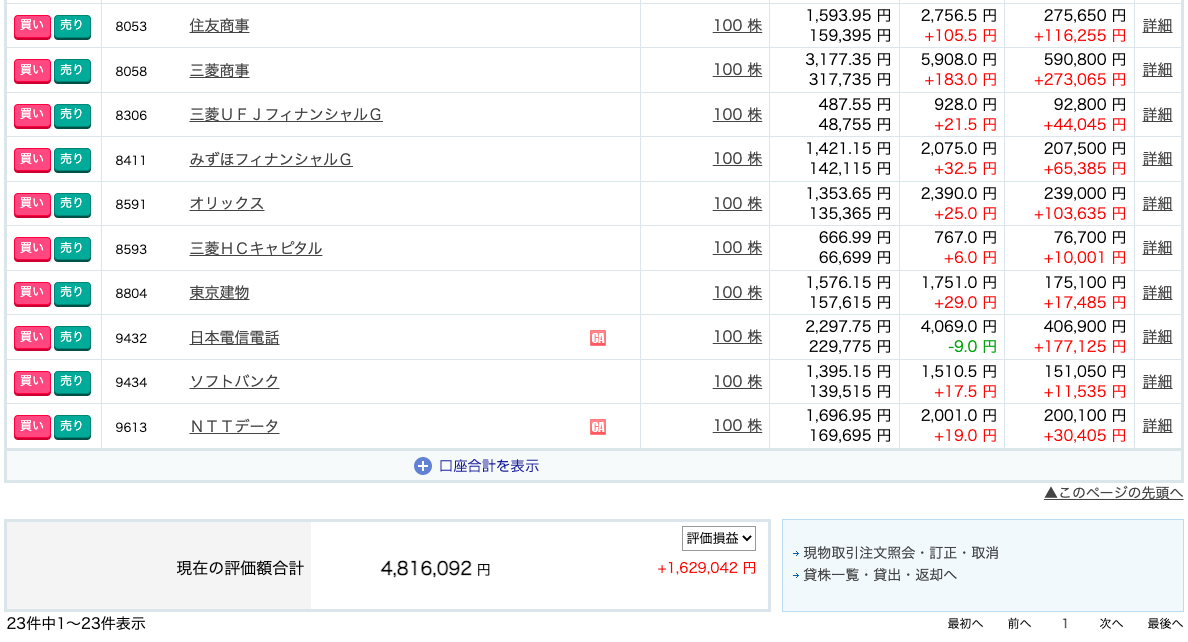Click 100 株 quantity for 三菱商事
This screenshot has width=1188, height=642.
[x=737, y=70]
